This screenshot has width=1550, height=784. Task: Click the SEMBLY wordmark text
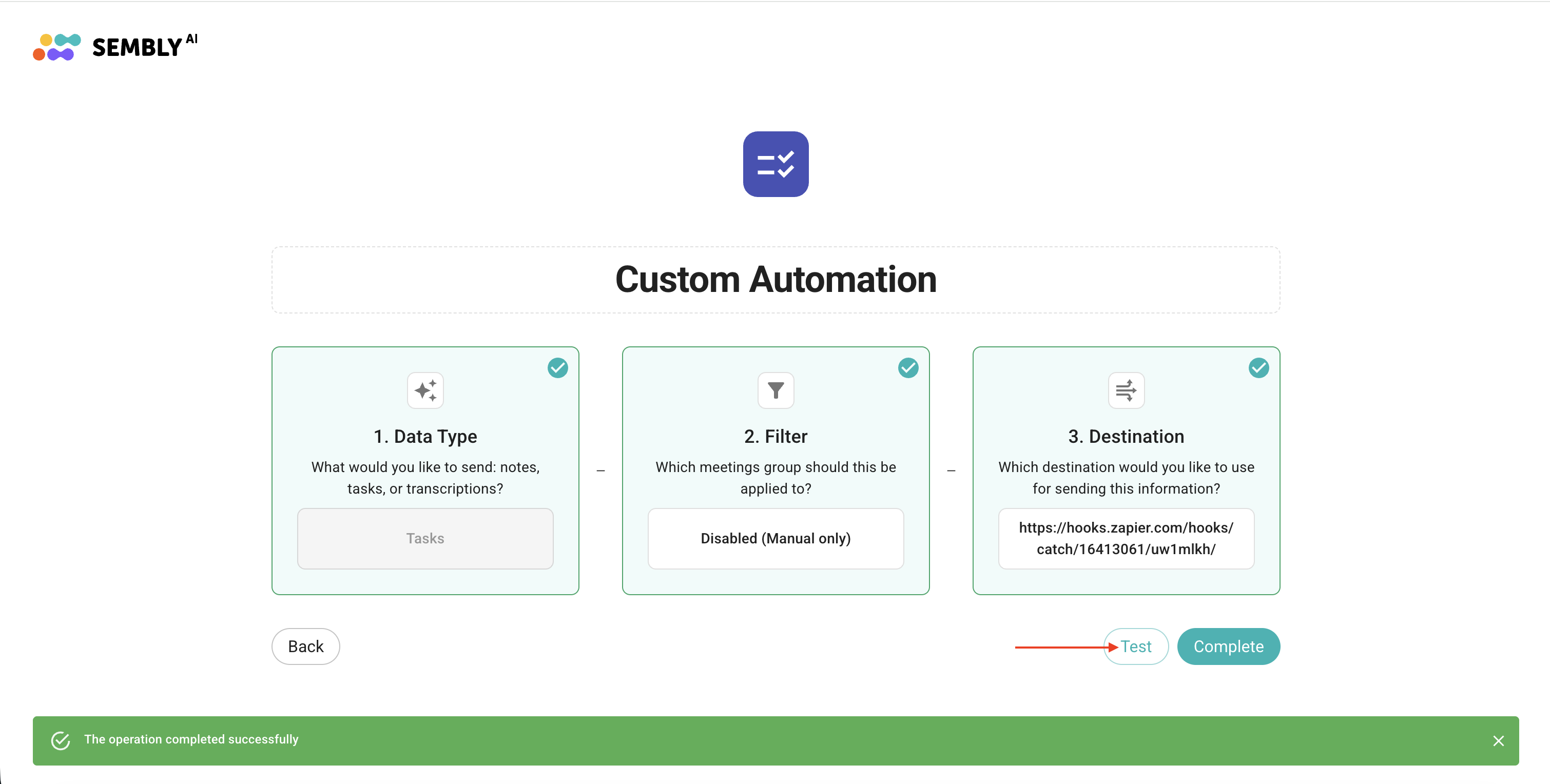click(x=137, y=48)
